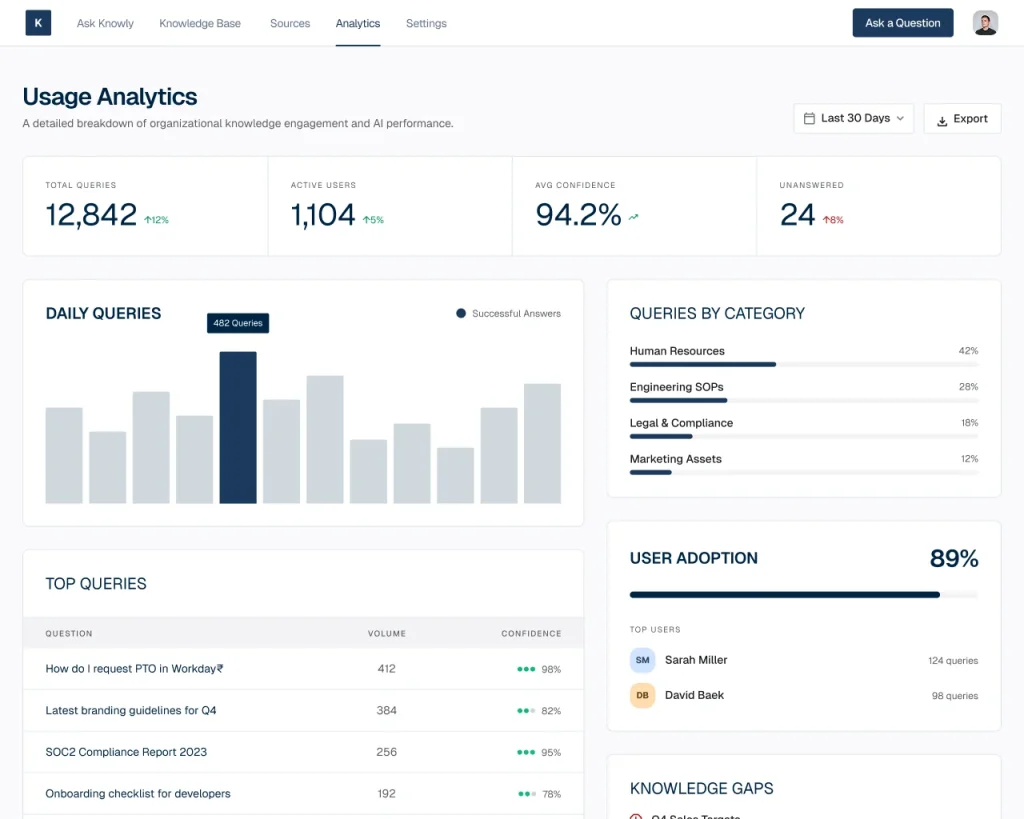Image resolution: width=1024 pixels, height=819 pixels.
Task: Click the Engineering SOPs progress bar
Action: point(804,400)
